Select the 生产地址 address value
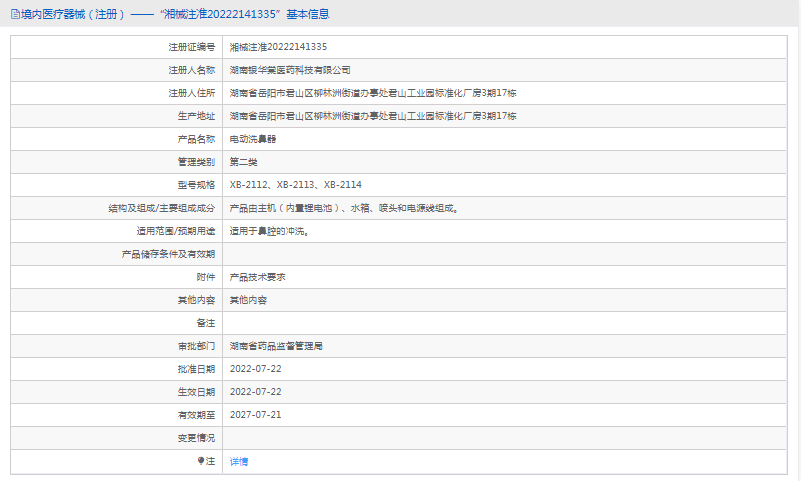The image size is (801, 481). point(373,116)
